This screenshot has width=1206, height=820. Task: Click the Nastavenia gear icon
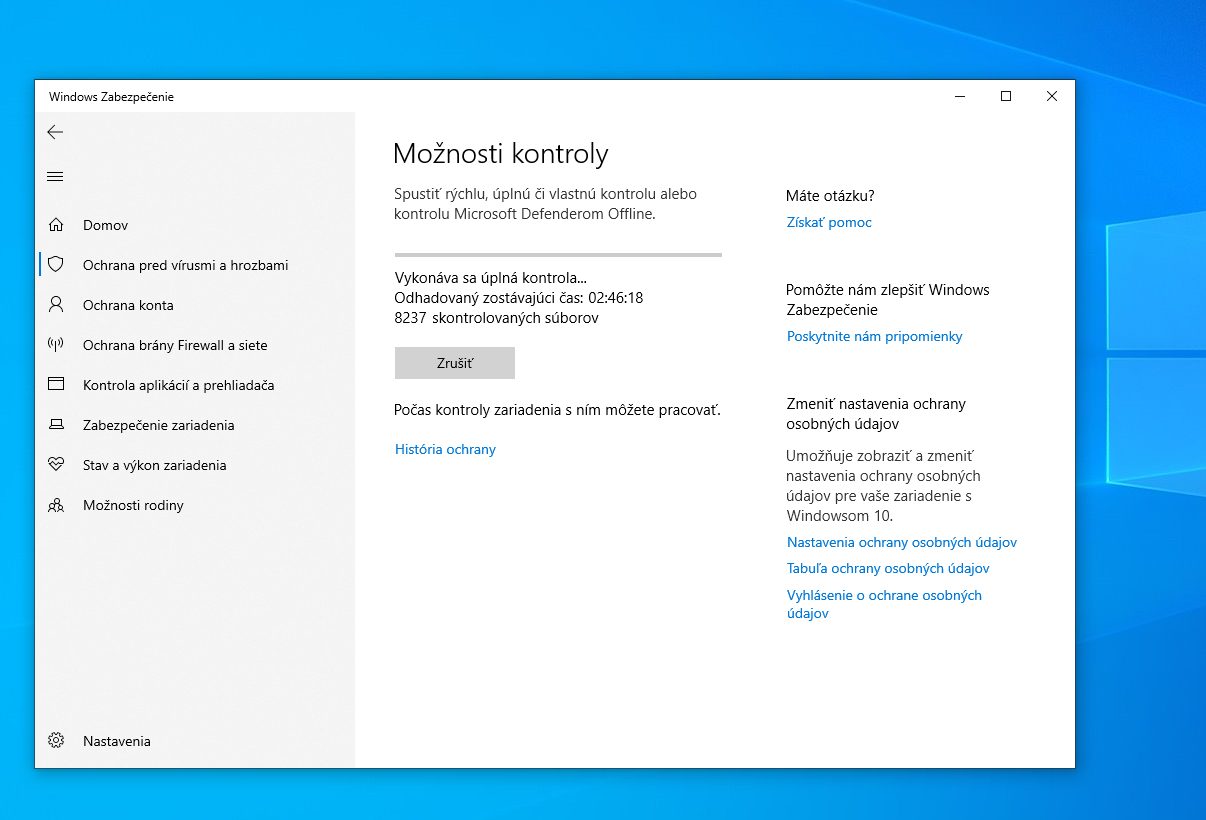[x=56, y=741]
